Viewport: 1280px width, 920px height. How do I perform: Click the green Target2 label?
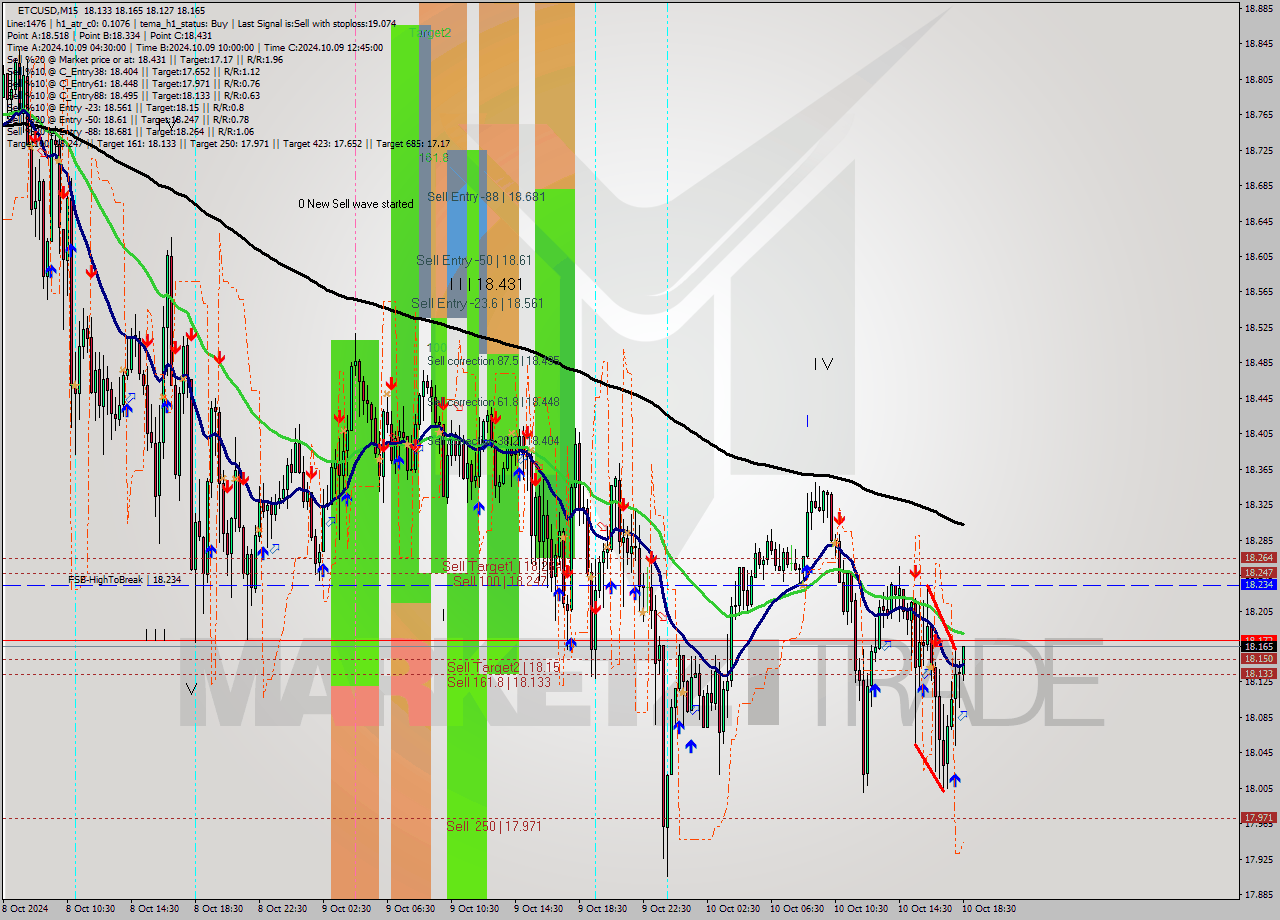point(430,32)
